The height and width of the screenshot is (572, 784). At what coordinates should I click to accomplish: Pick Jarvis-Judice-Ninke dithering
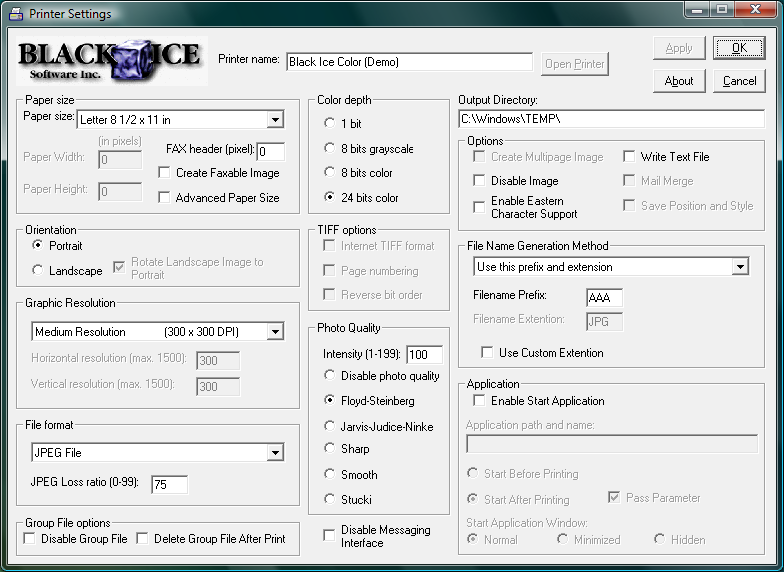(330, 425)
